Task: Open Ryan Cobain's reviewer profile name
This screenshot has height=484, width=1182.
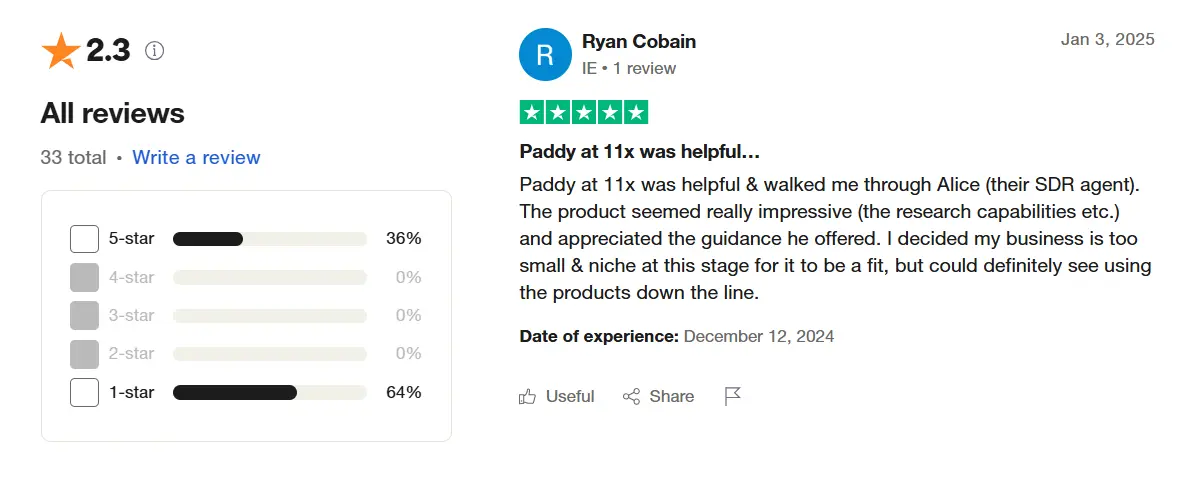Action: tap(639, 42)
